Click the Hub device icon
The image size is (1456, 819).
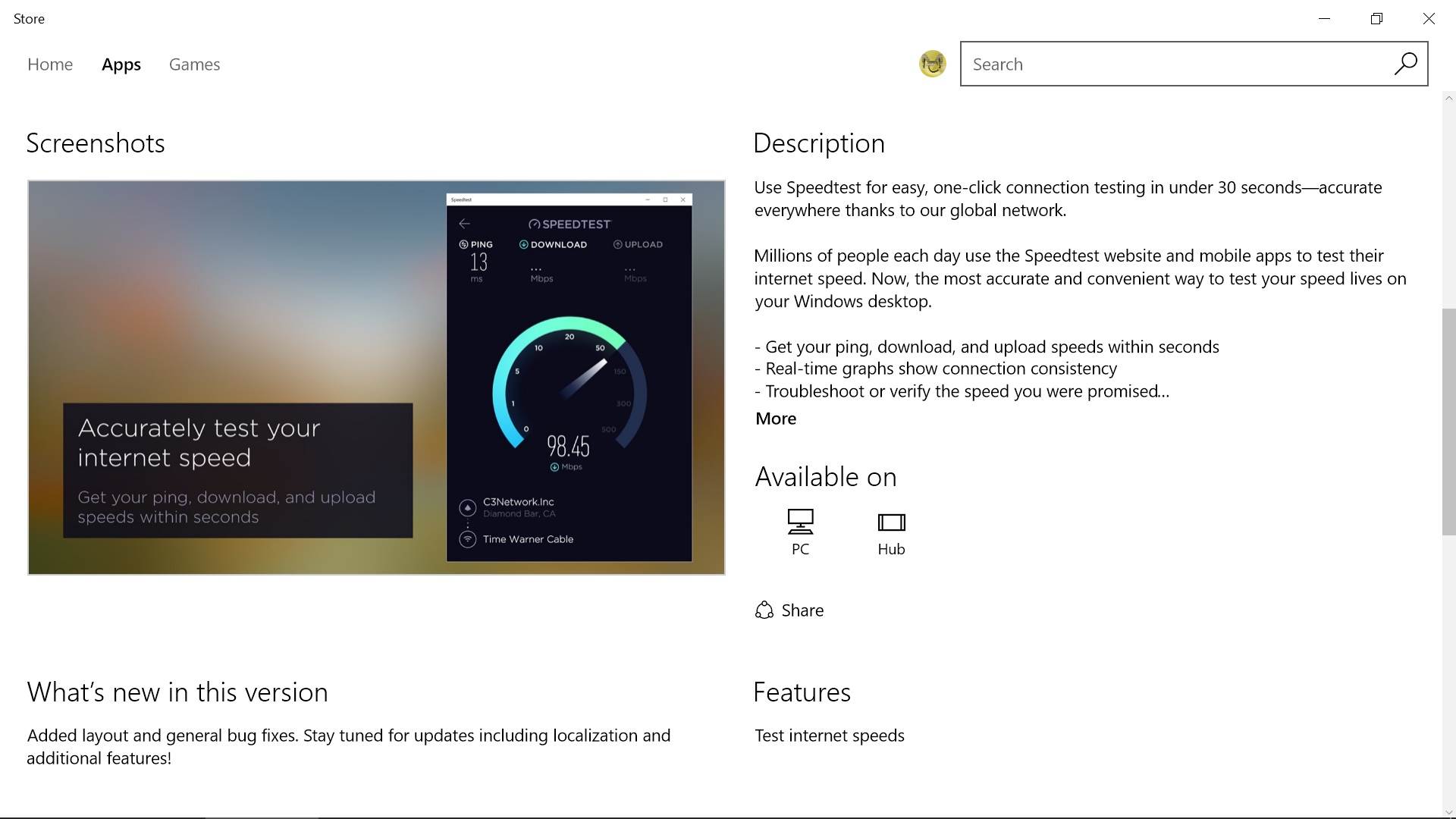click(891, 522)
